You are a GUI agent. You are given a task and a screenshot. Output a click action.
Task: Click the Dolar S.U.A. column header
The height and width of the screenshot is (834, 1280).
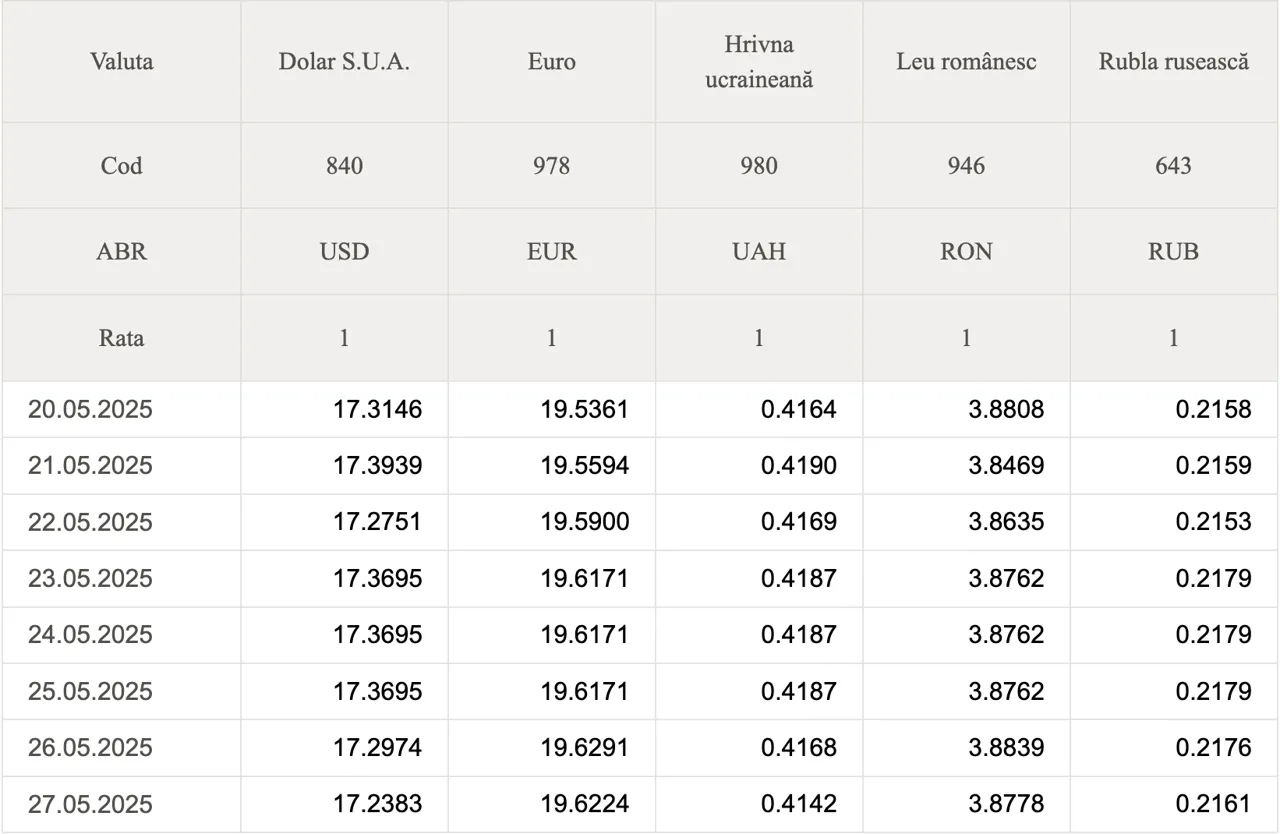(x=344, y=61)
